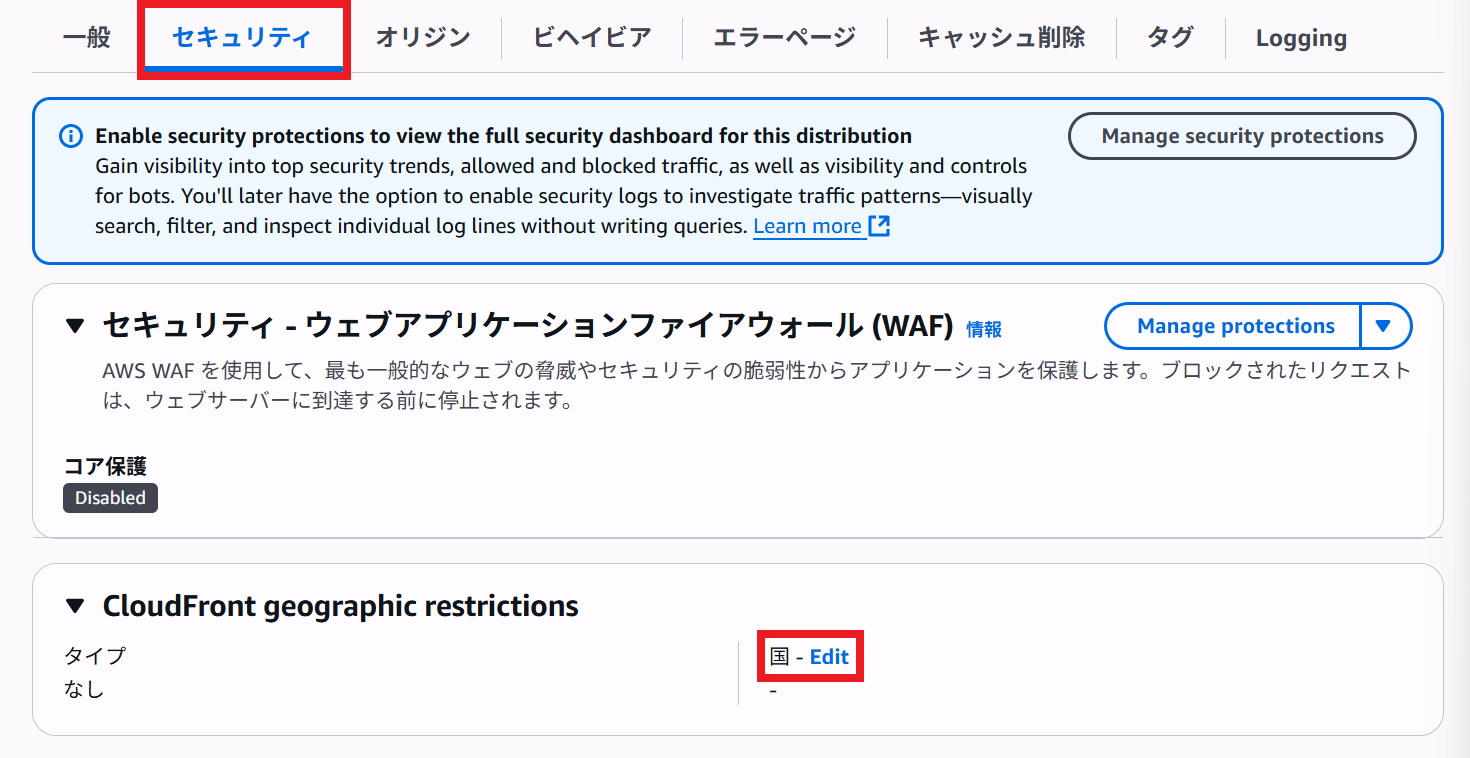Screen dimensions: 1470x758
Task: Select the タグ tab
Action: (1170, 38)
